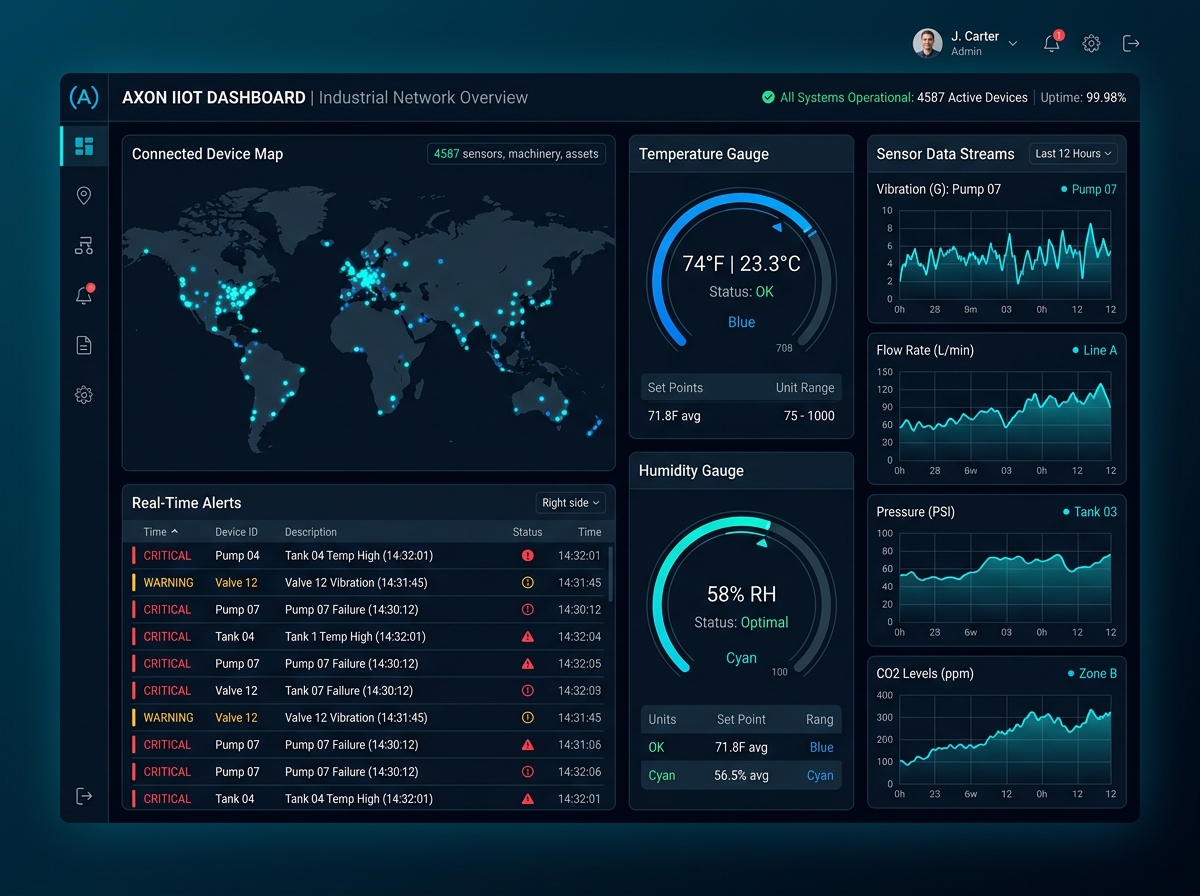1200x896 pixels.
Task: Open the dashboard grid view in sidebar
Action: click(84, 146)
